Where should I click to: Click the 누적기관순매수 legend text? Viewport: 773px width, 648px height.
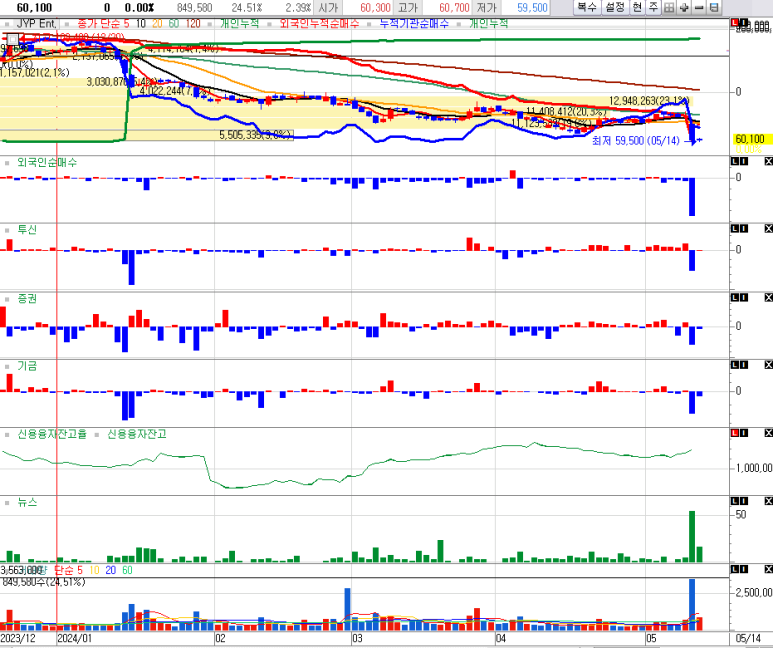click(414, 24)
